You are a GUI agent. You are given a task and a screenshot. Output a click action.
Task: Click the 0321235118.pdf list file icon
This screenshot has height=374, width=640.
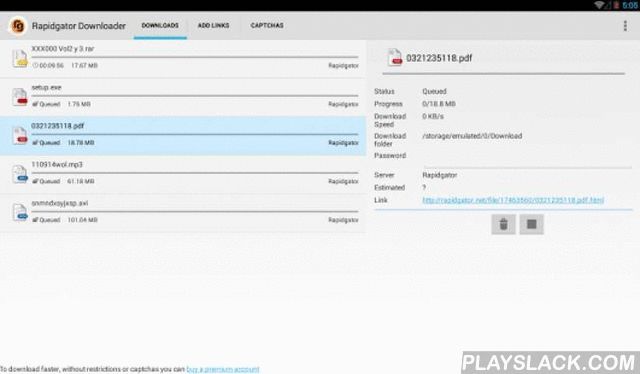tap(20, 136)
